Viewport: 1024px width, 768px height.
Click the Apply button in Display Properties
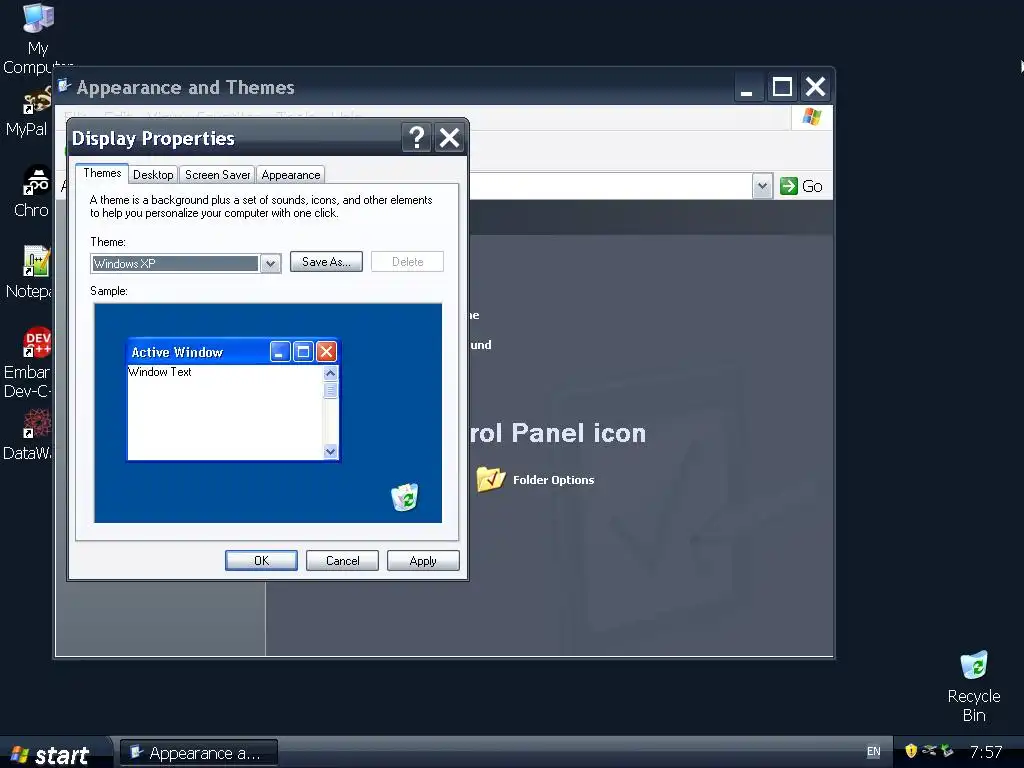(x=423, y=560)
